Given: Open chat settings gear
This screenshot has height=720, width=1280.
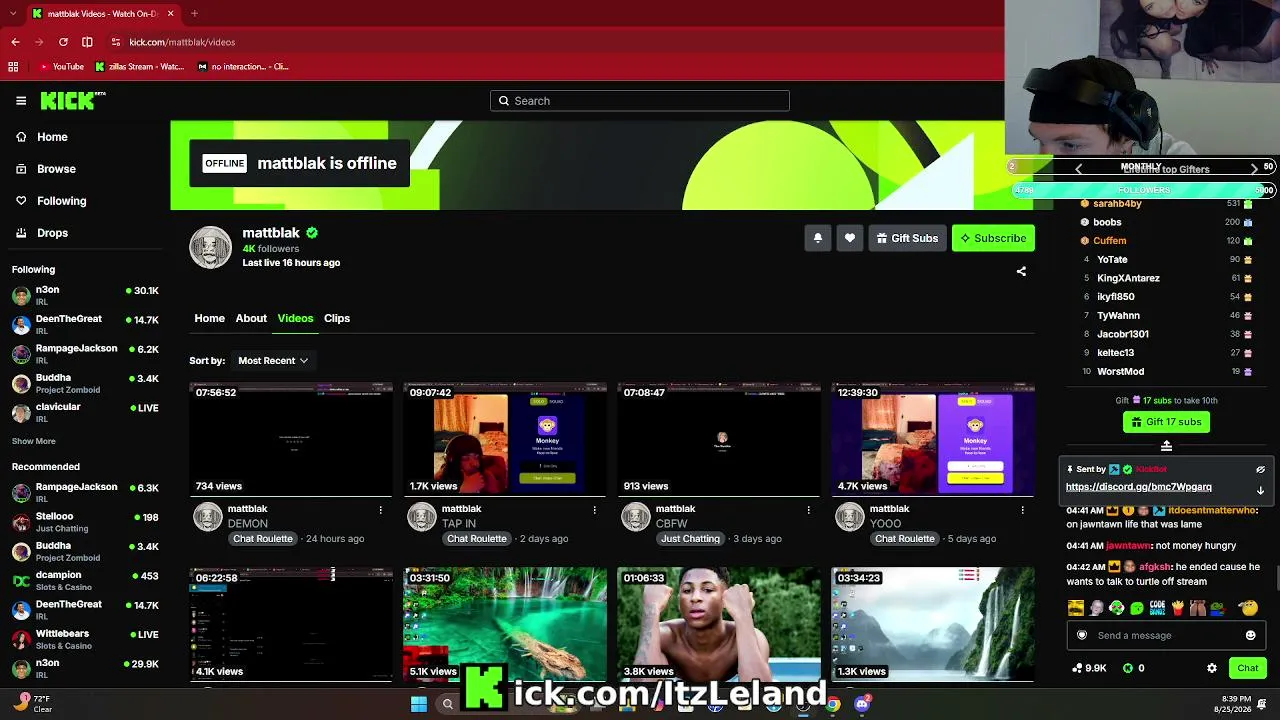Looking at the screenshot, I should tap(1212, 668).
